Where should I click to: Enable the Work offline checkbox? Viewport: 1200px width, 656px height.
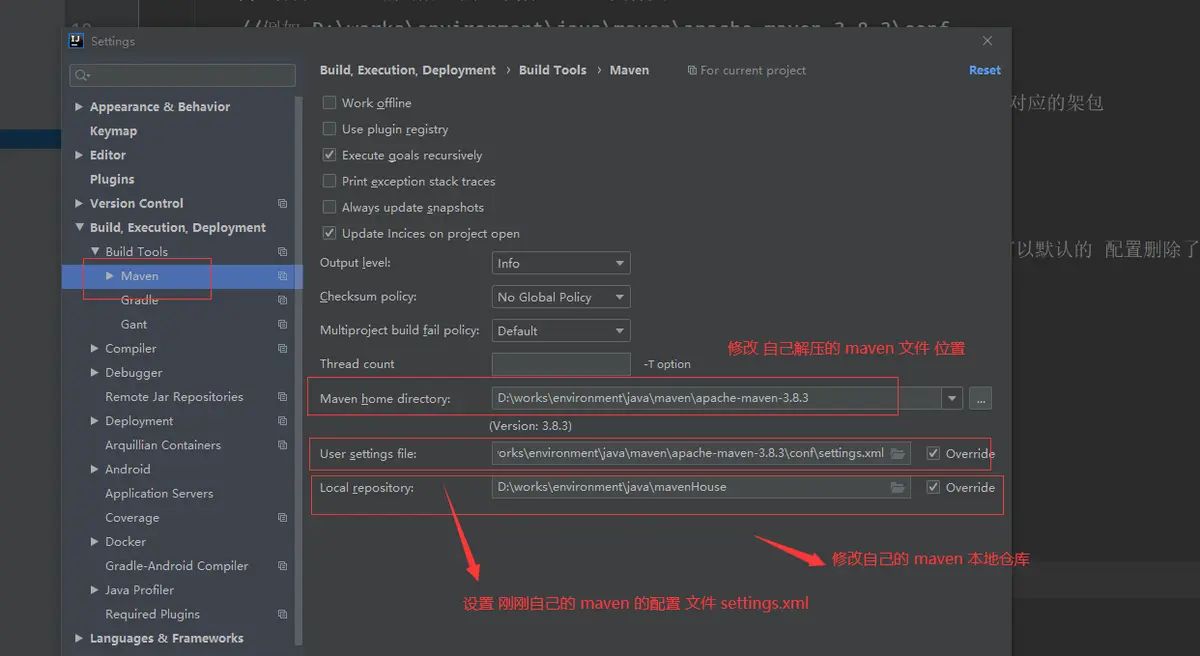point(329,103)
